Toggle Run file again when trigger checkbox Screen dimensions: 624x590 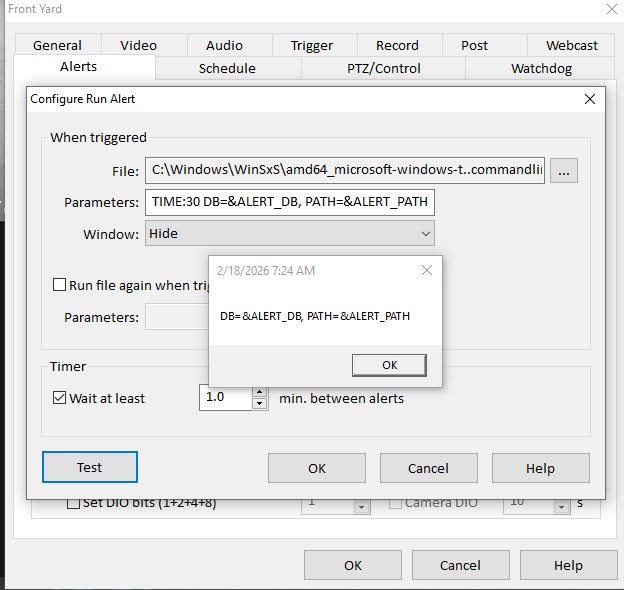click(x=59, y=285)
